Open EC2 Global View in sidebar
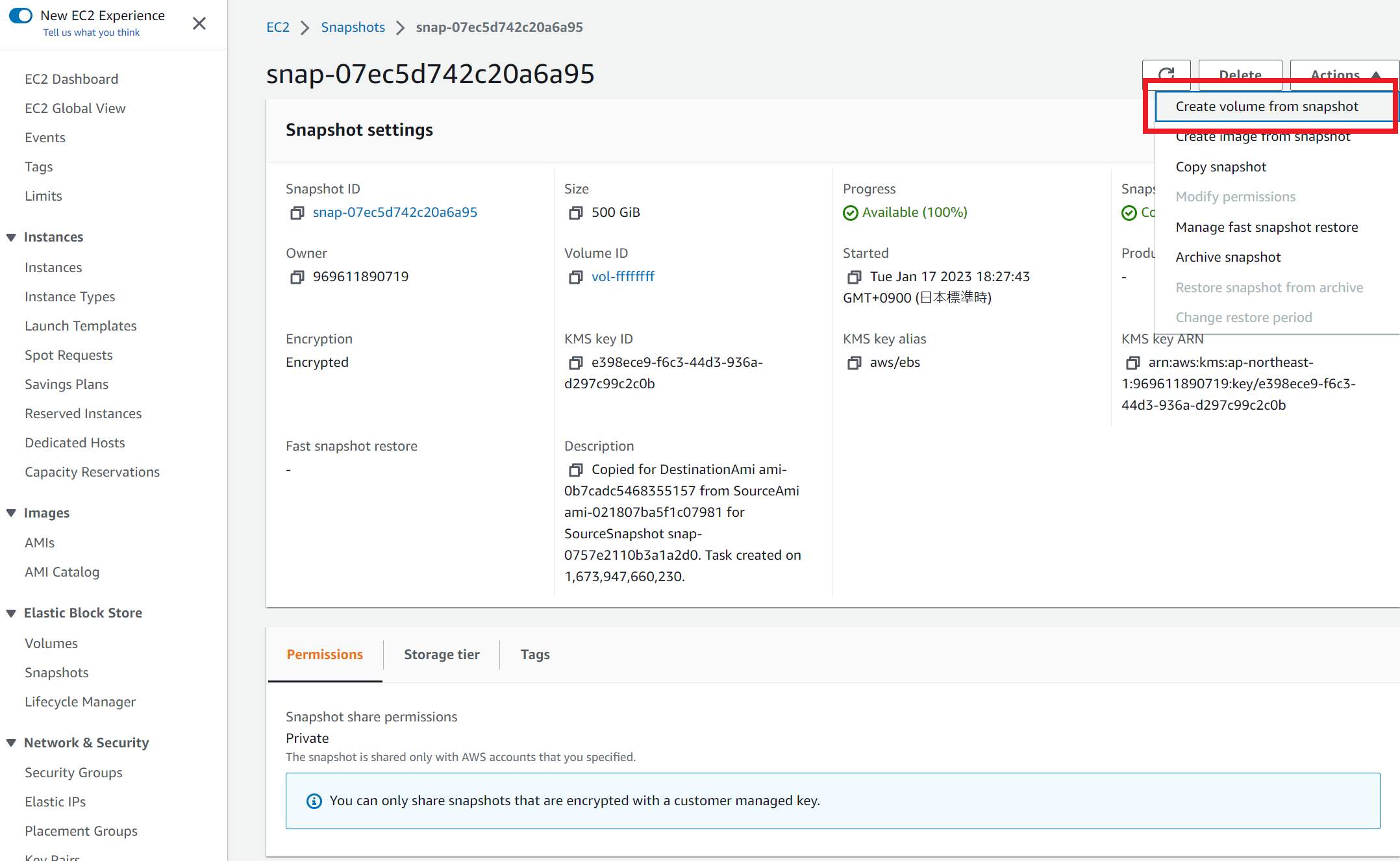This screenshot has width=1400, height=861. tap(75, 108)
